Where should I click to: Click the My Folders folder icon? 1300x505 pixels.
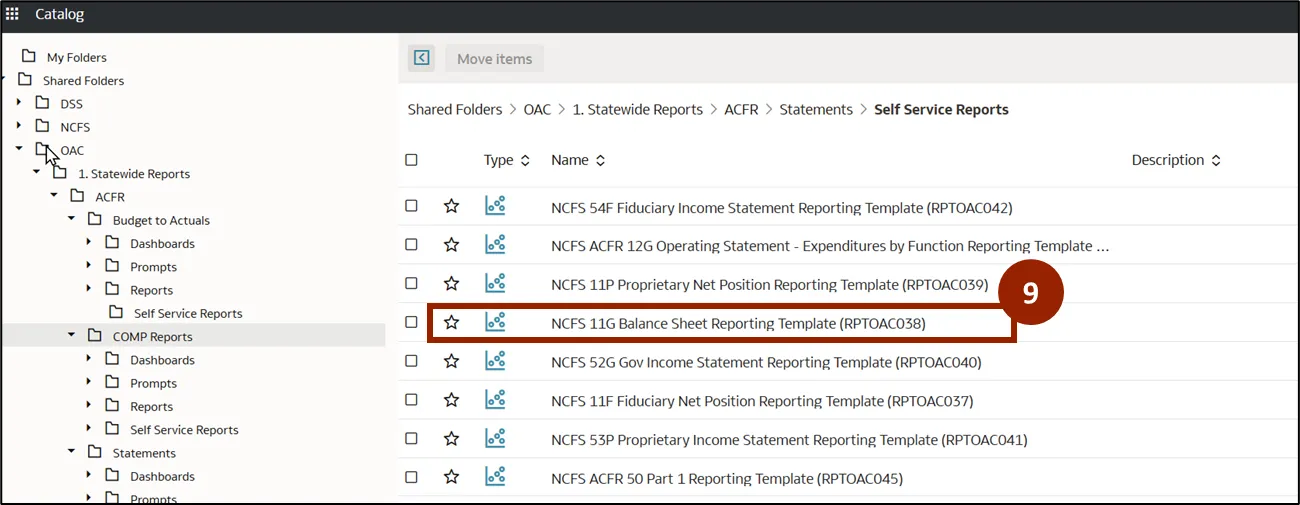(x=29, y=56)
